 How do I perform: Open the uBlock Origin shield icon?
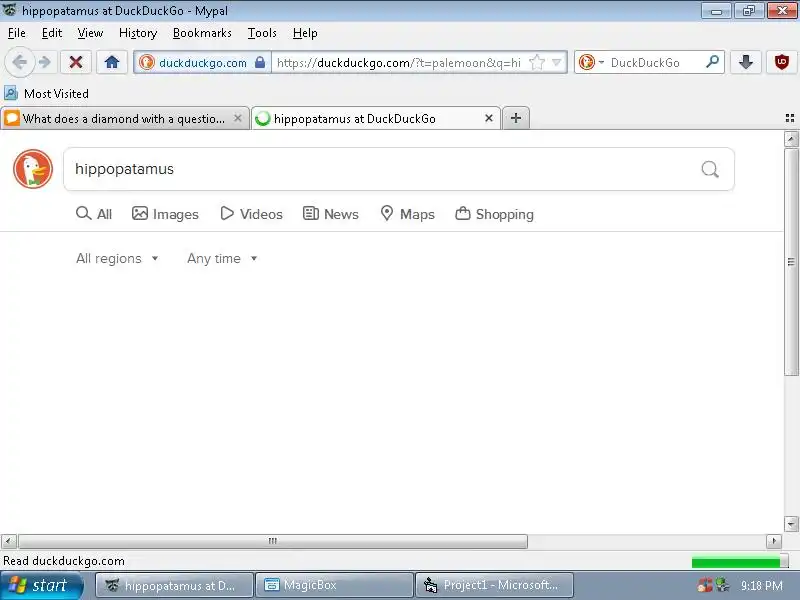pyautogui.click(x=782, y=62)
